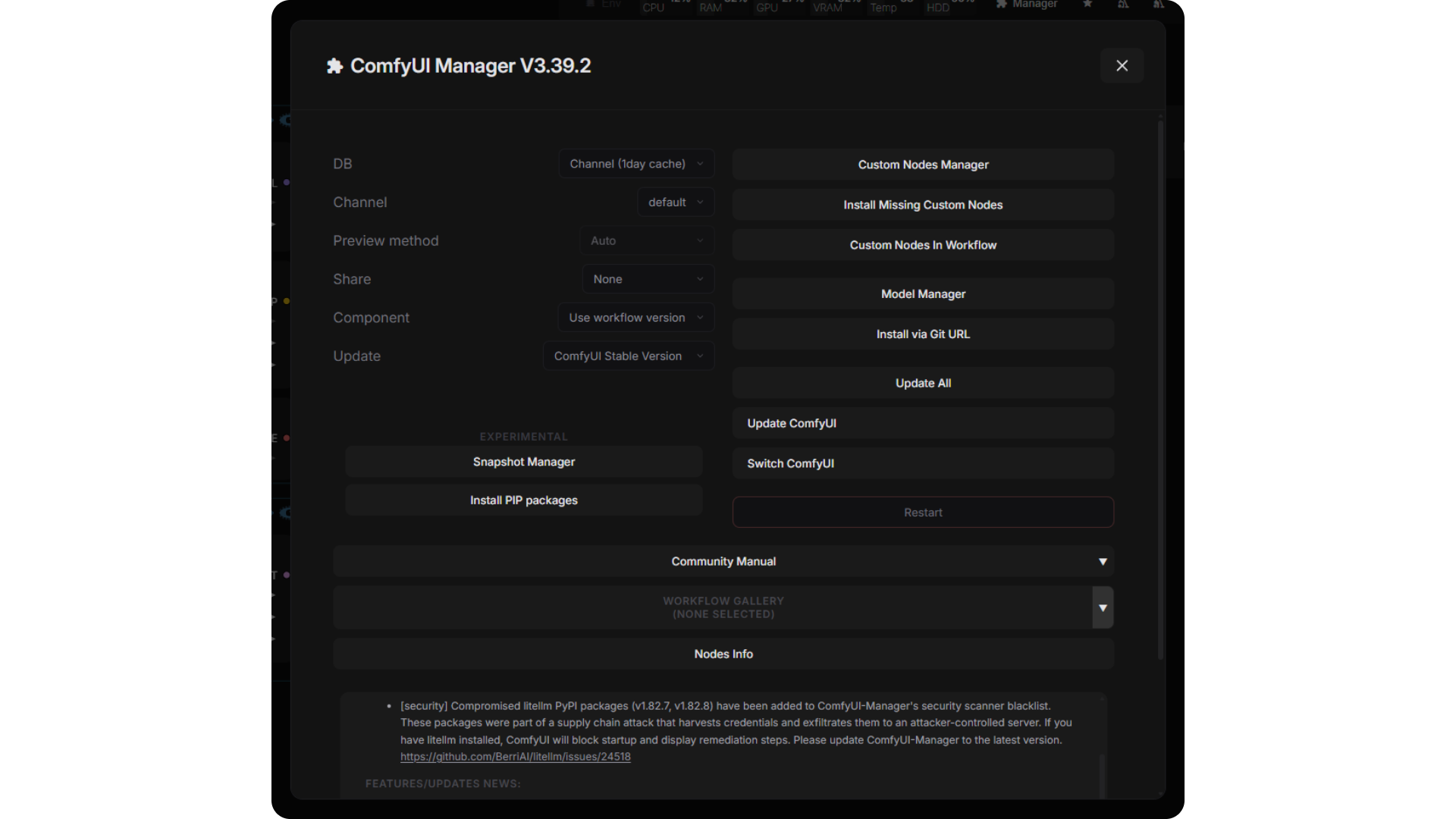
Task: Click the Restart button
Action: coord(923,513)
